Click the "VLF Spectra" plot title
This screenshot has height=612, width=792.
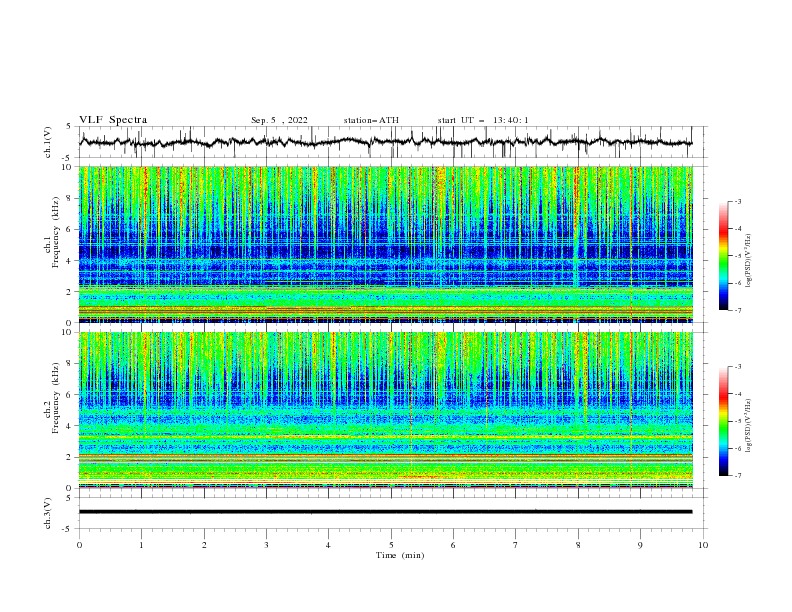click(x=113, y=120)
